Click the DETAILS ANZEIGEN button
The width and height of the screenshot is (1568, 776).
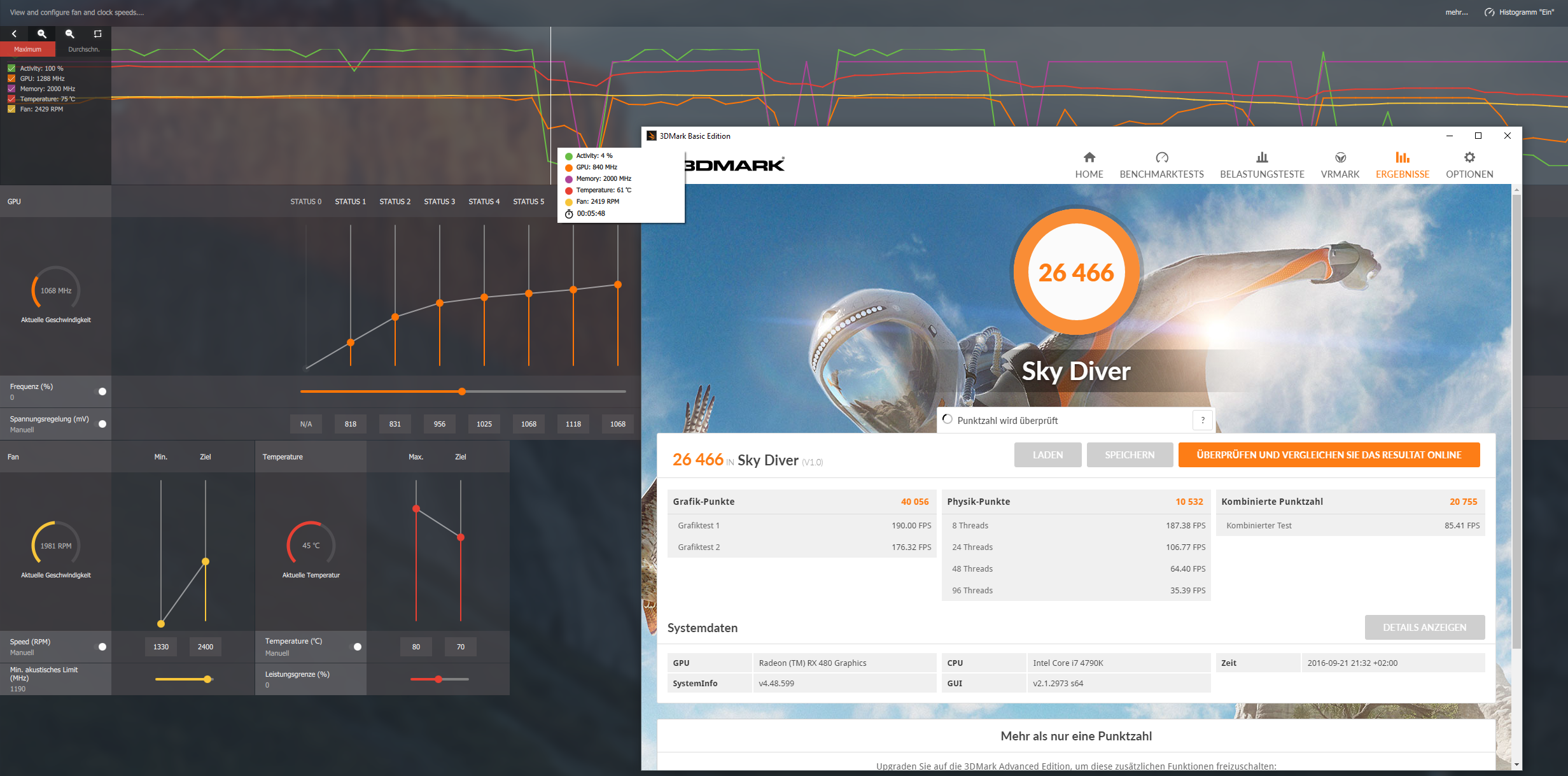point(1424,627)
